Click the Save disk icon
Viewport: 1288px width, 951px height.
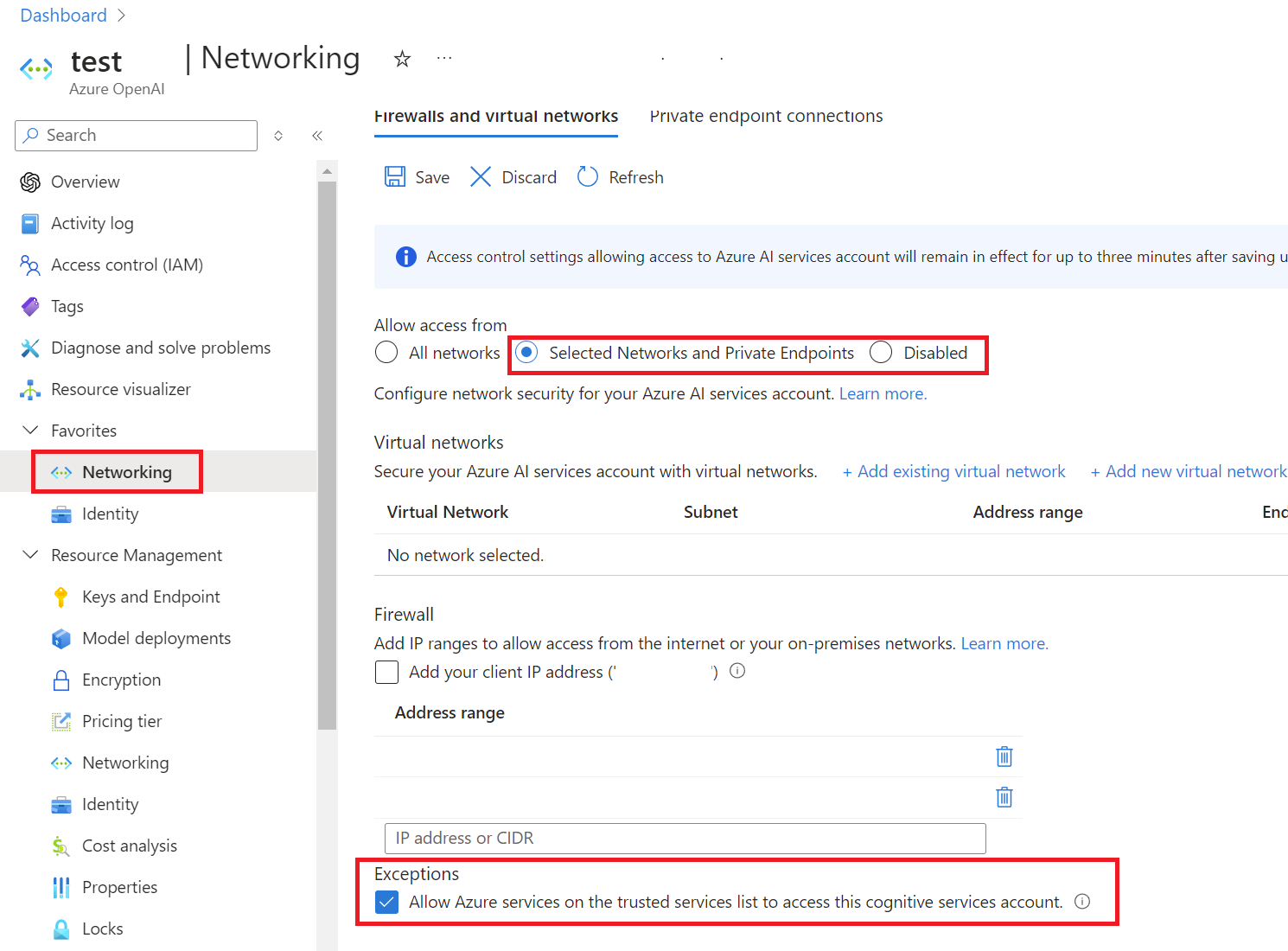[395, 177]
